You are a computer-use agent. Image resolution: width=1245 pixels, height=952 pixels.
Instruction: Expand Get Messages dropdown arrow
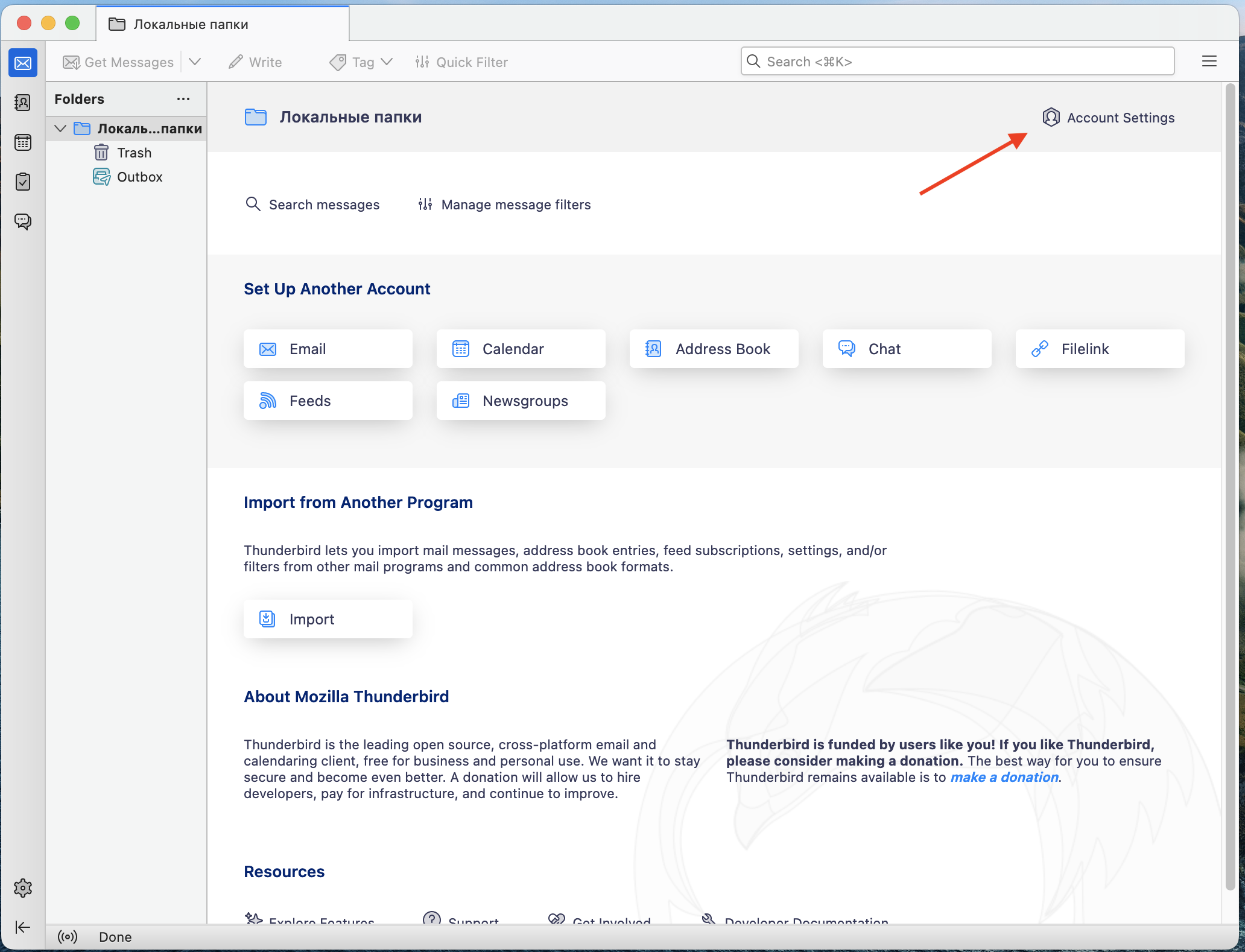[195, 62]
